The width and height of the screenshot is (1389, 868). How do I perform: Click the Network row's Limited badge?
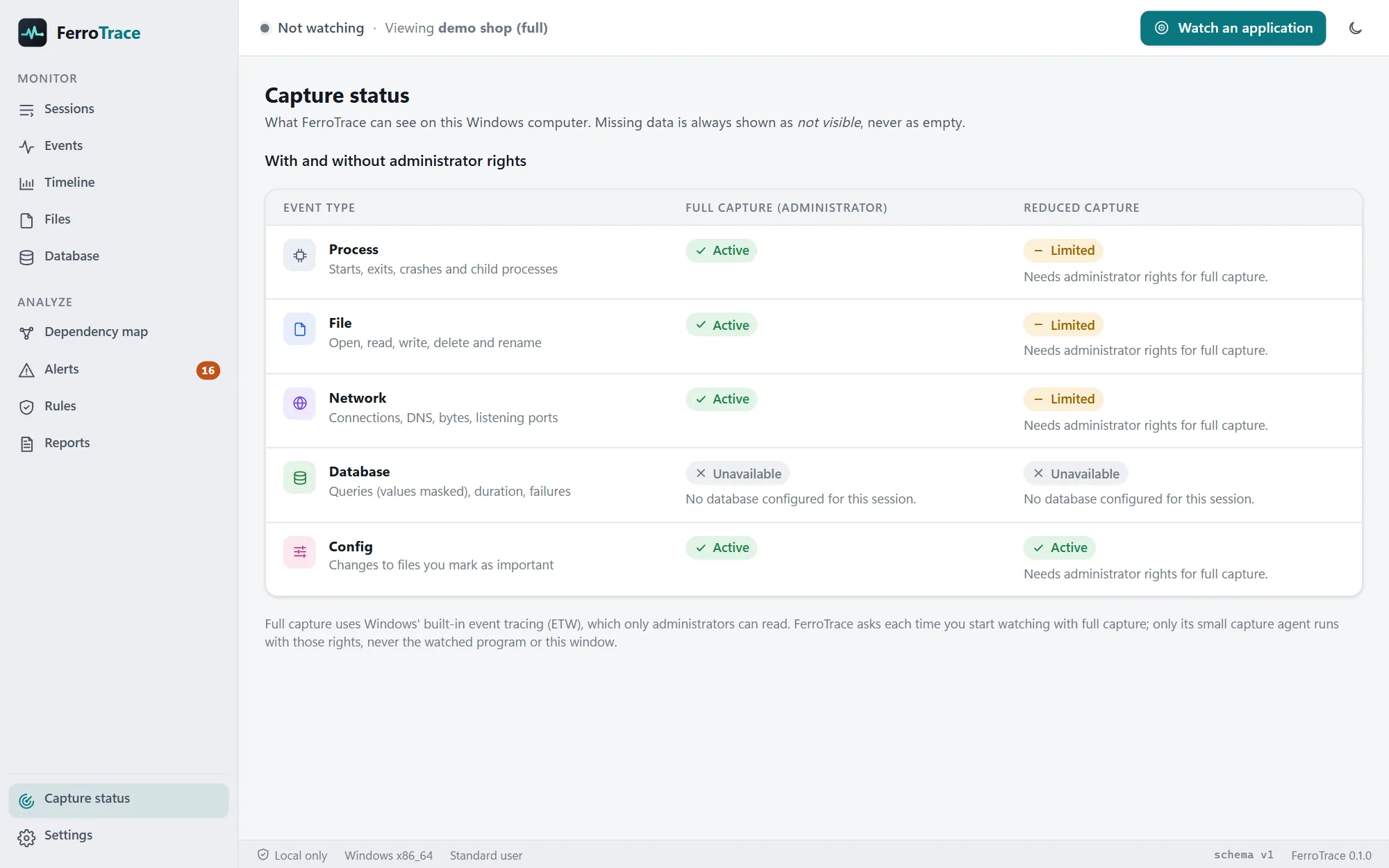coord(1063,399)
